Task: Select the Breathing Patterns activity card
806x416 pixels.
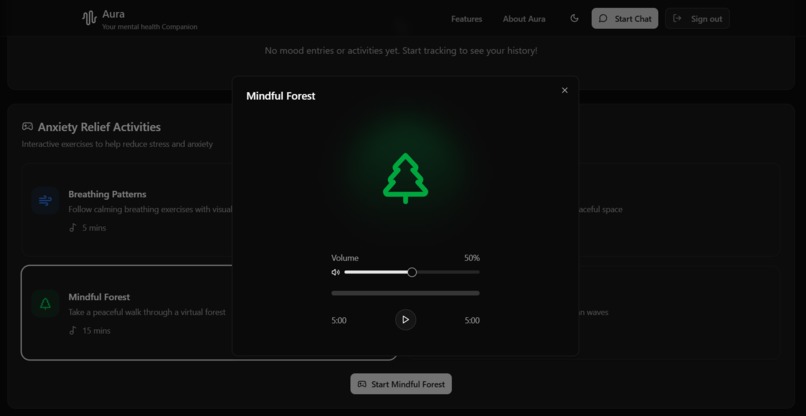Action: click(x=126, y=210)
